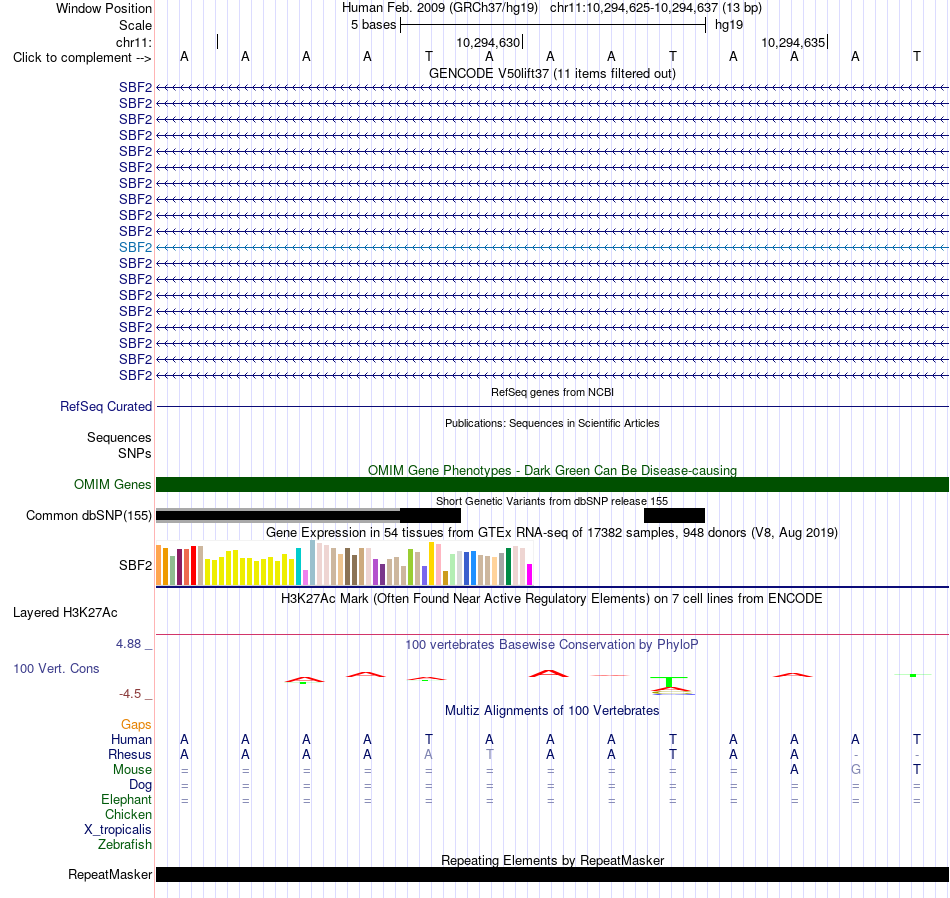This screenshot has height=898, width=950.
Task: Click the Human Feb. 2009 (GRCh37/hg19) position text
Action: coord(440,8)
